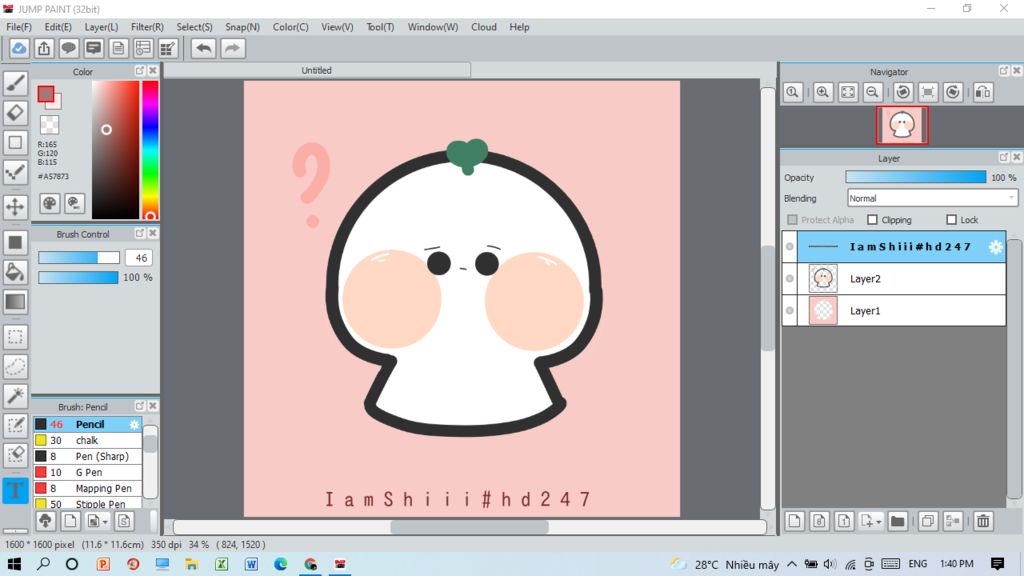Image resolution: width=1024 pixels, height=576 pixels.
Task: Select the Brush tool in left toolbar
Action: (15, 83)
